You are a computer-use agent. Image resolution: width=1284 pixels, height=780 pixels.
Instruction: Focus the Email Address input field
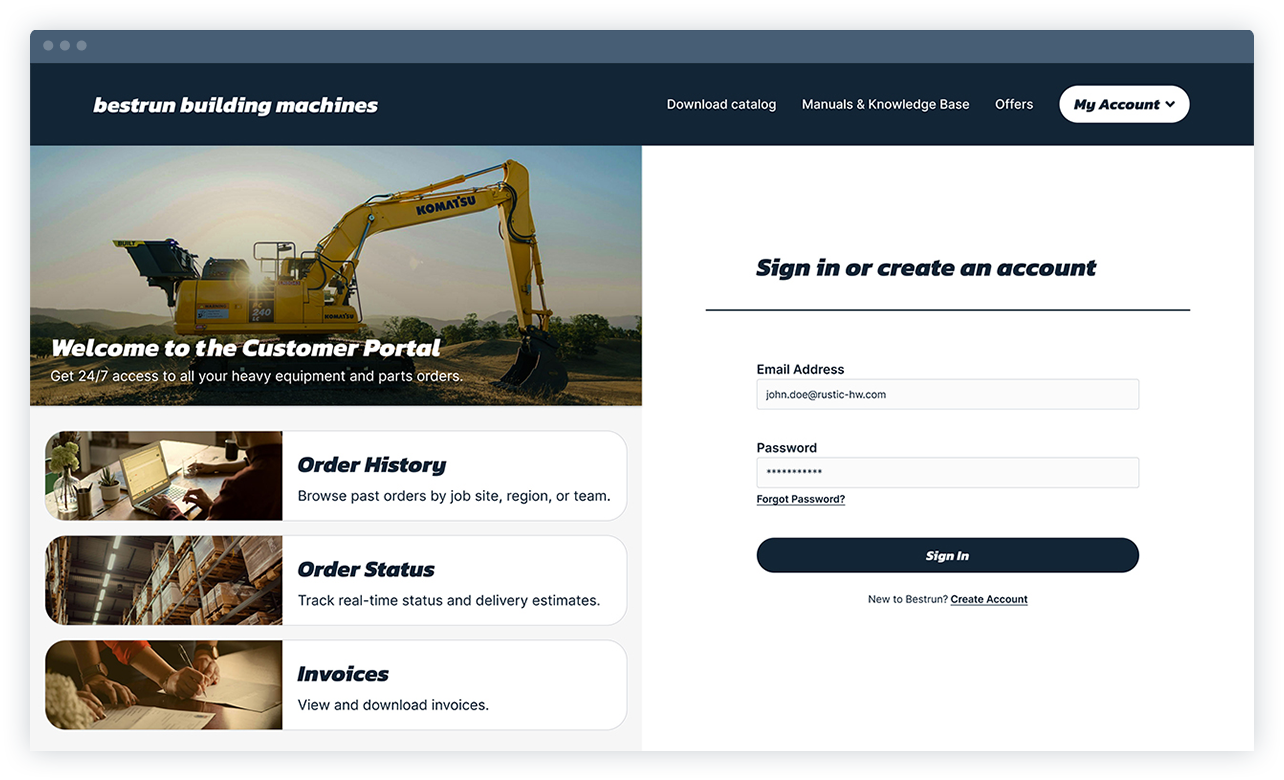[x=947, y=394]
